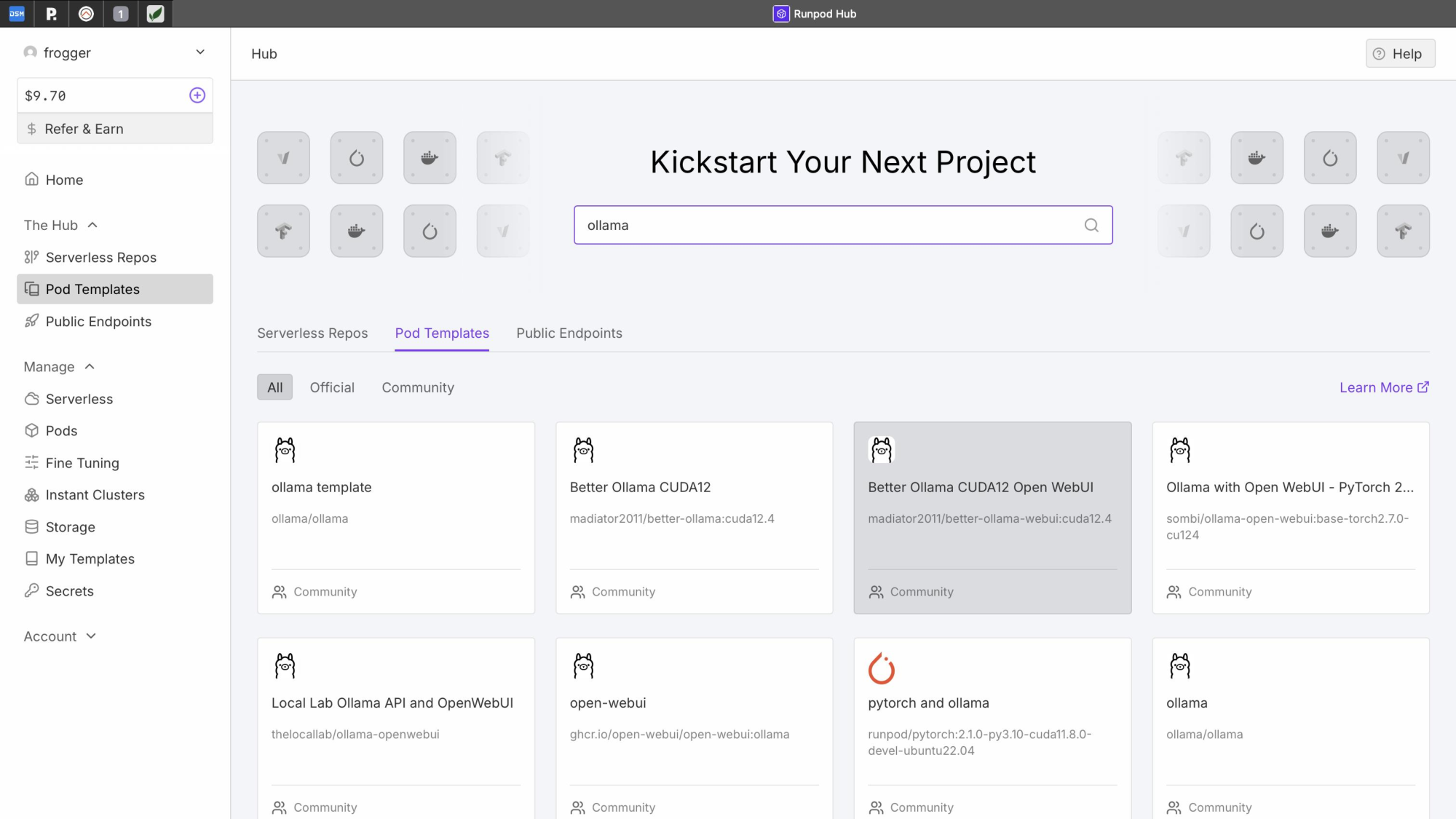Click the search magnifier icon
Image resolution: width=1456 pixels, height=819 pixels.
coord(1091,225)
